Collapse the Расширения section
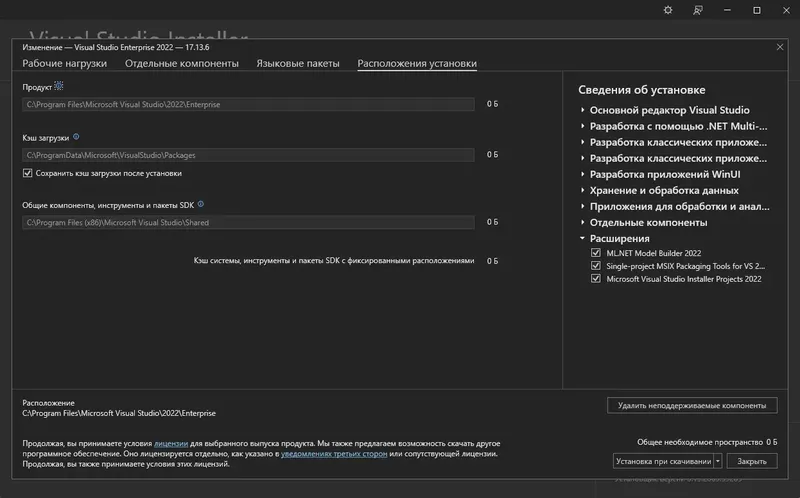 582,238
